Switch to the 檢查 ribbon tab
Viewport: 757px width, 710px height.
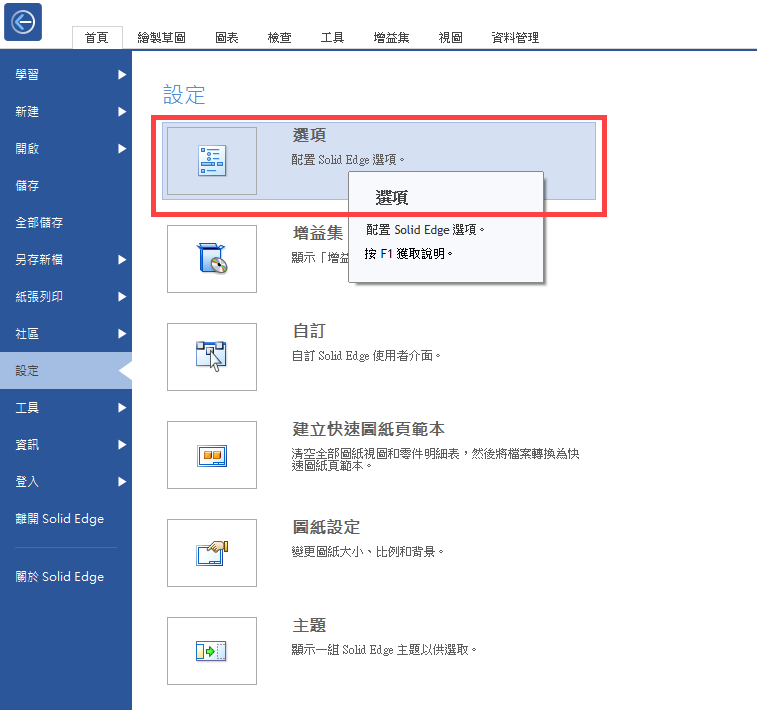[280, 38]
